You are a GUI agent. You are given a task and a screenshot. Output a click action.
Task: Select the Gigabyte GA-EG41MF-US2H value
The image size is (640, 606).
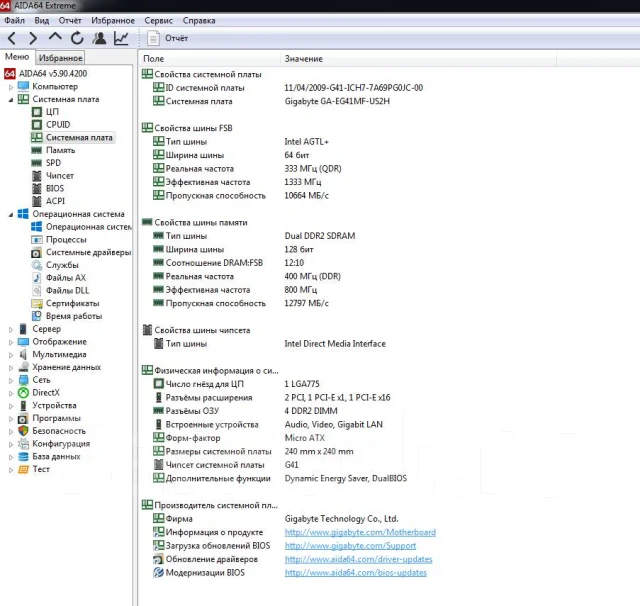(x=337, y=101)
